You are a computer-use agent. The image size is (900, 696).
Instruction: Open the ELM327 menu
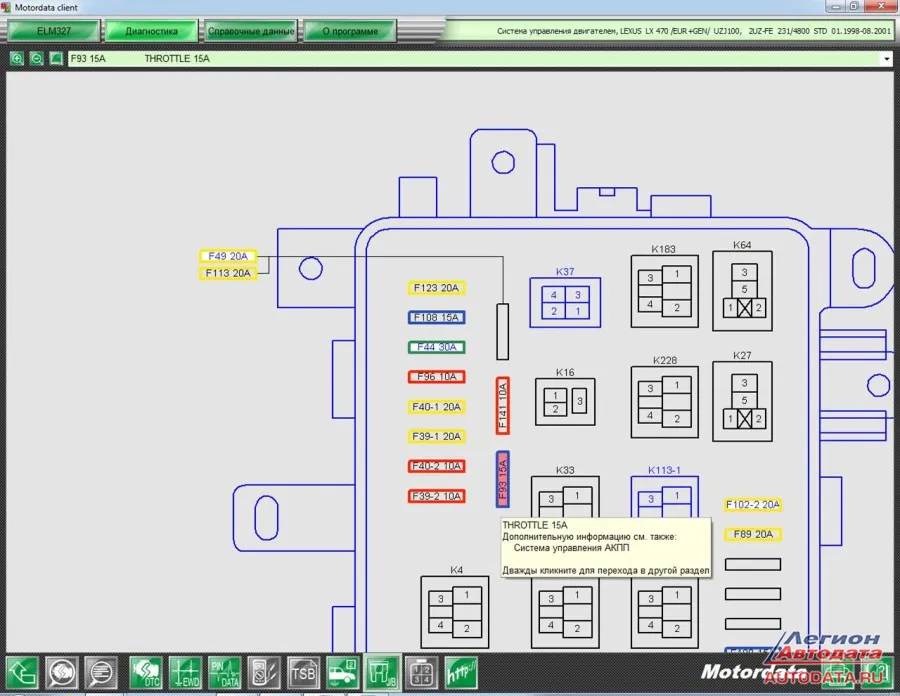54,31
